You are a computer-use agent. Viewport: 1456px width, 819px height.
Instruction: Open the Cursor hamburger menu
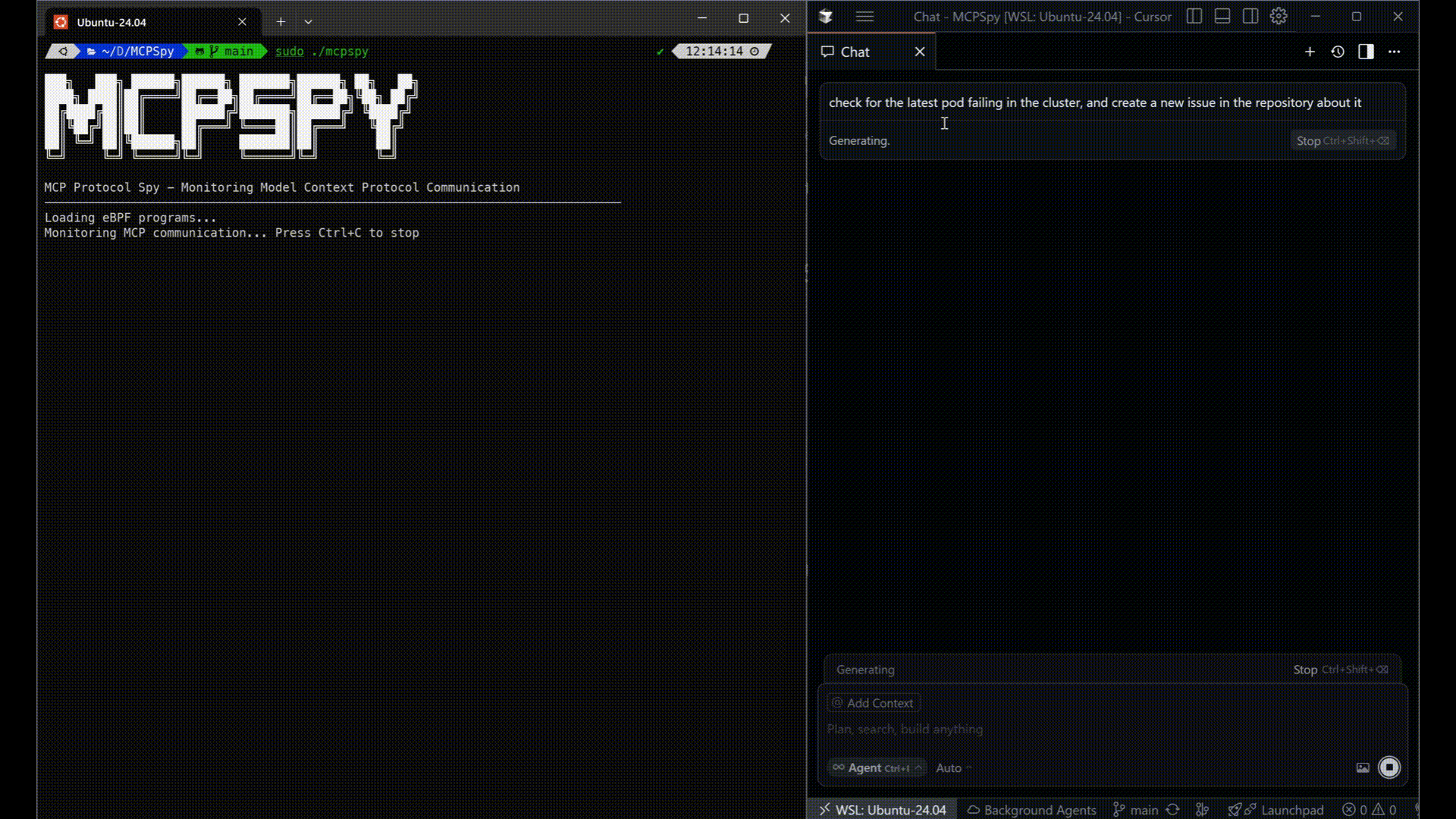864,17
